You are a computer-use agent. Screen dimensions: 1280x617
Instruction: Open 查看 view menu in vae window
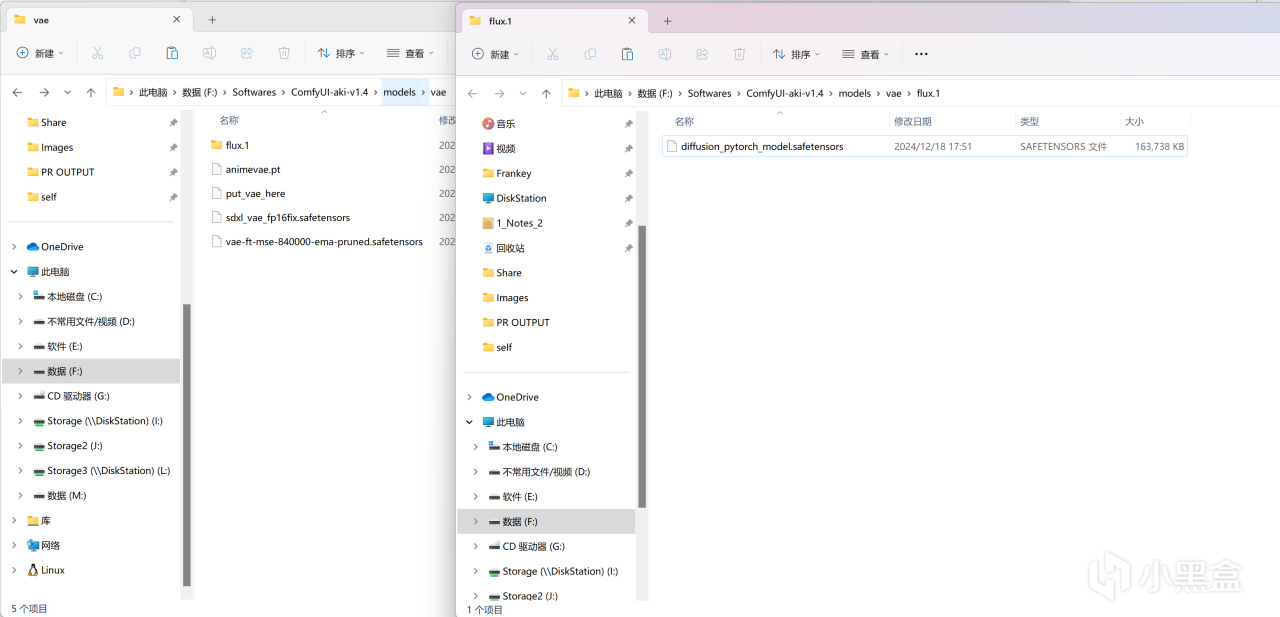click(x=409, y=53)
